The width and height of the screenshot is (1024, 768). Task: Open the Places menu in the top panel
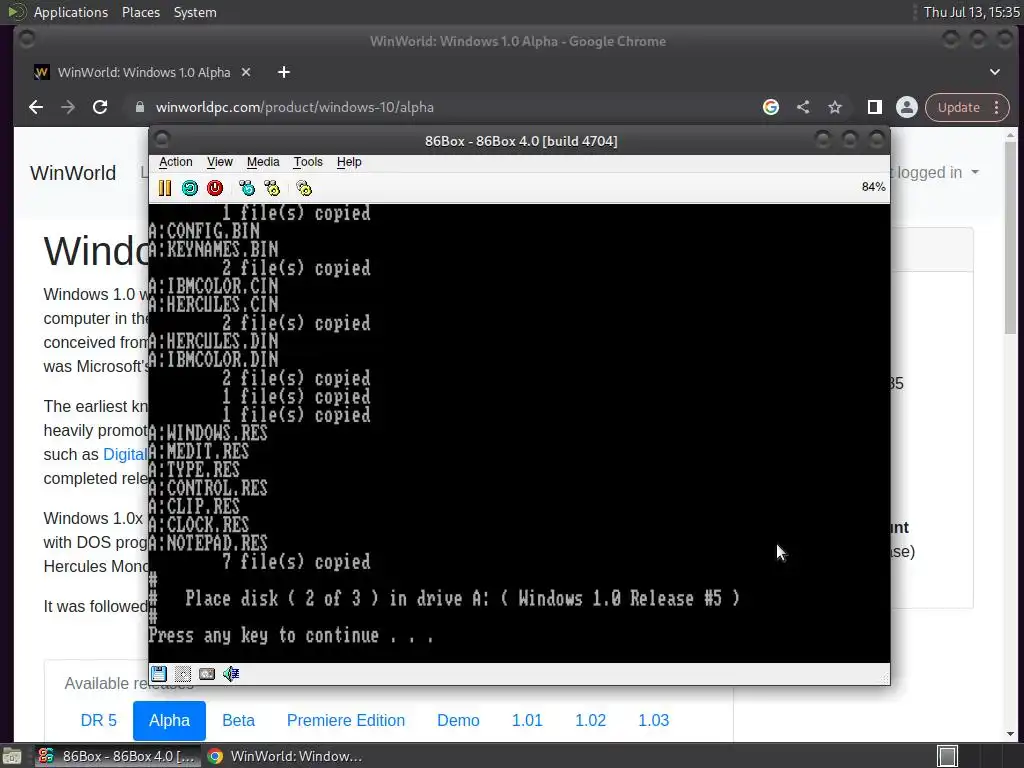(141, 12)
